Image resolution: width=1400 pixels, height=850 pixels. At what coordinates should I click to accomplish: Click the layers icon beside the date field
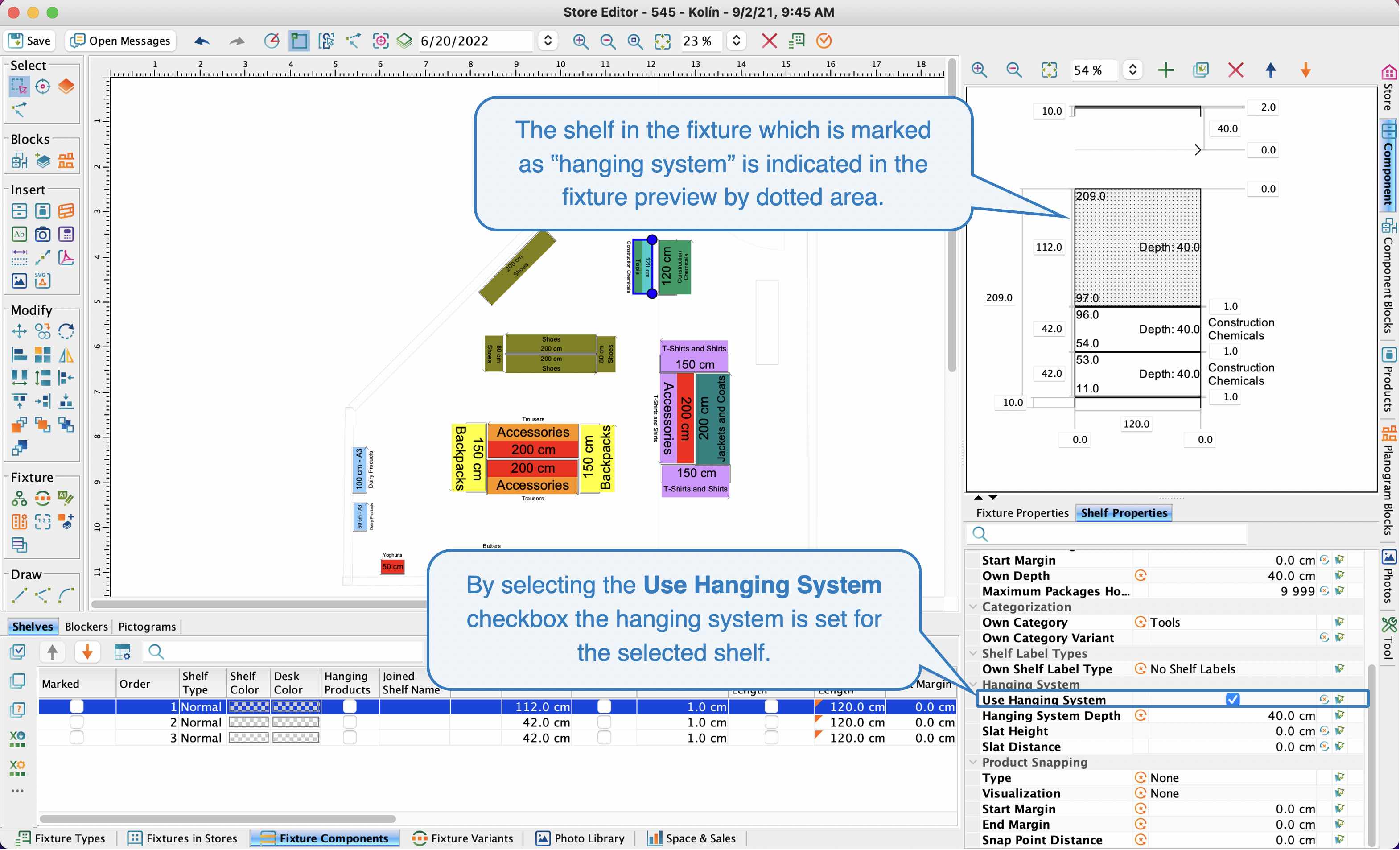(x=404, y=41)
